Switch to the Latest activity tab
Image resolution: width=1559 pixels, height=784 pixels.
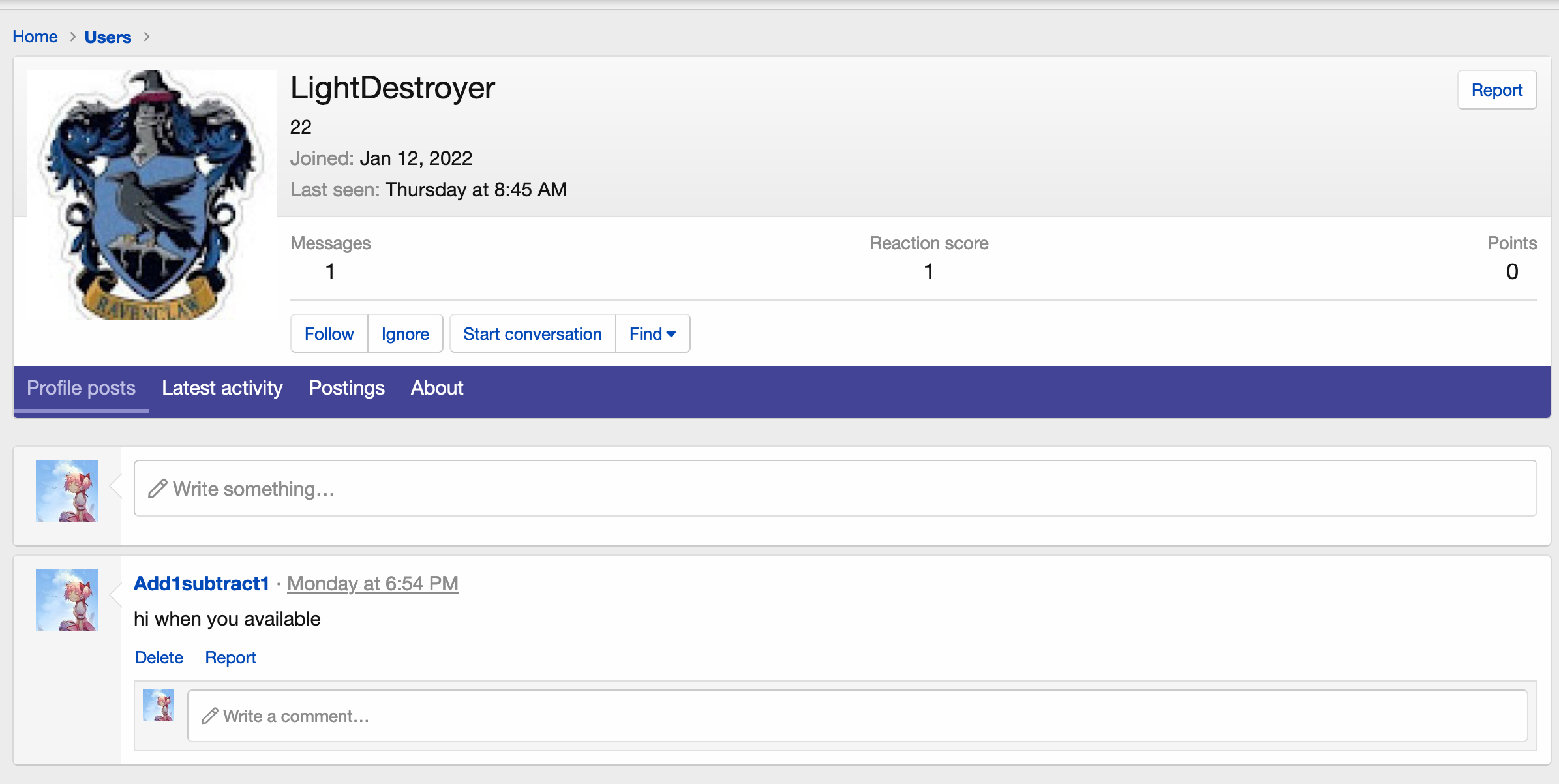[222, 388]
